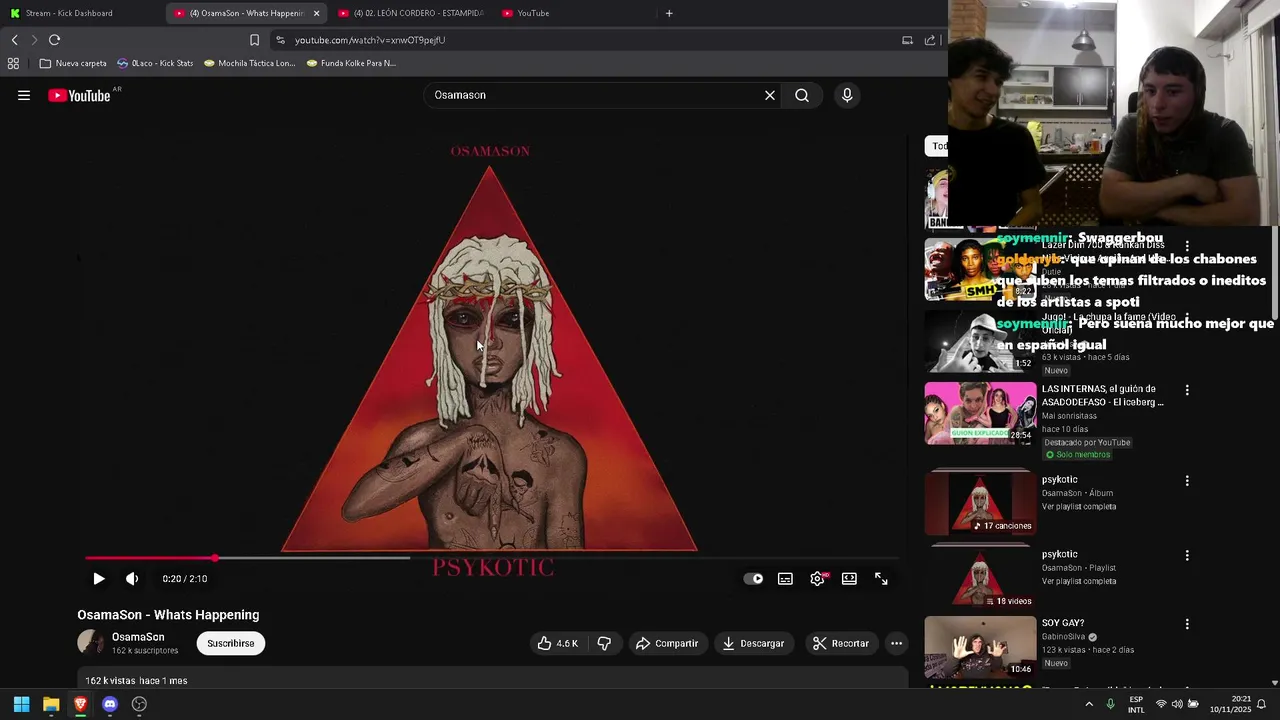Focus the youtube.com address bar
The width and height of the screenshot is (1280, 720).
pos(580,40)
